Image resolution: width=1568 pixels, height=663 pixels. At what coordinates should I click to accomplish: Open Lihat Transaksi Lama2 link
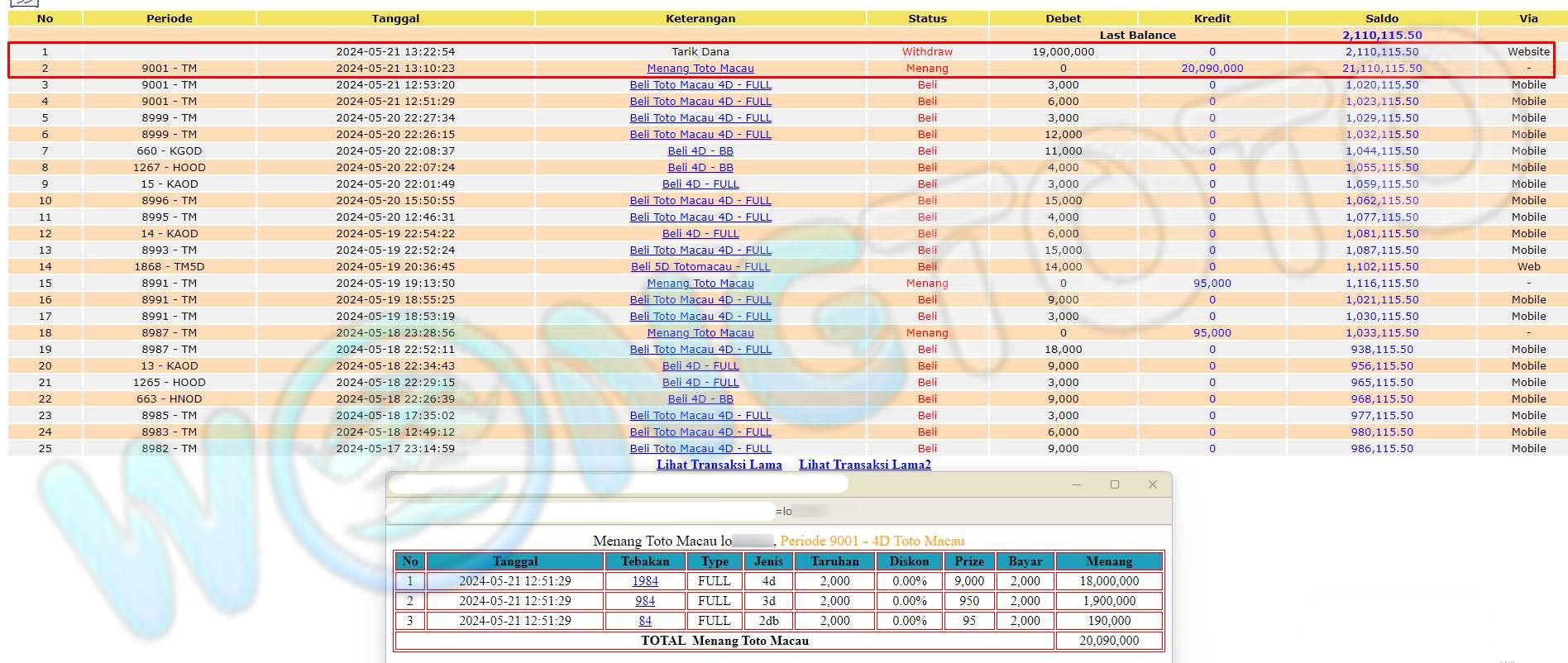pos(864,465)
